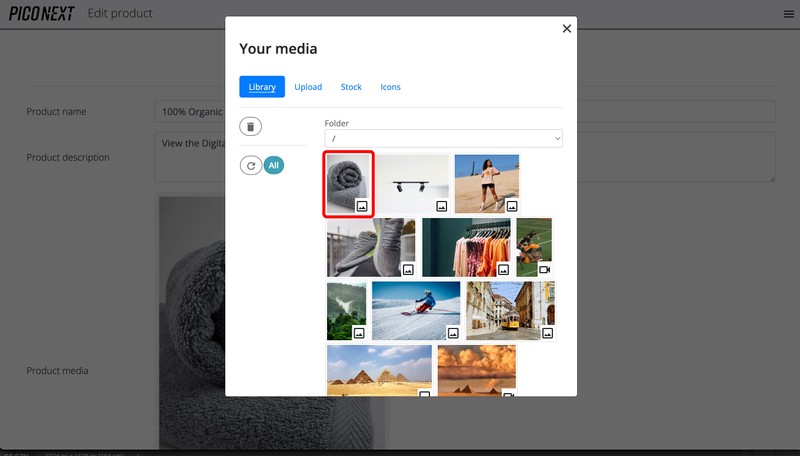The image size is (800, 456).
Task: Click image icon on track lighting thumbnail
Action: (440, 206)
